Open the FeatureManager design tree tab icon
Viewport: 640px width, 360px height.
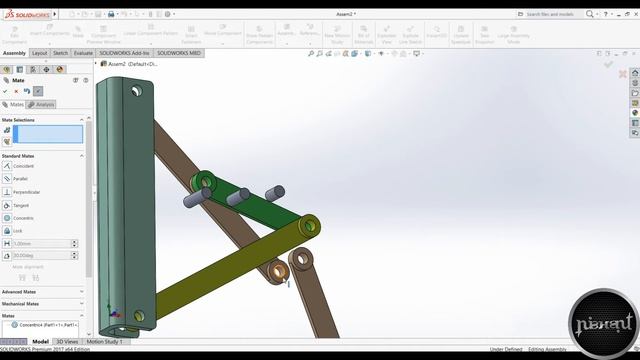7,69
